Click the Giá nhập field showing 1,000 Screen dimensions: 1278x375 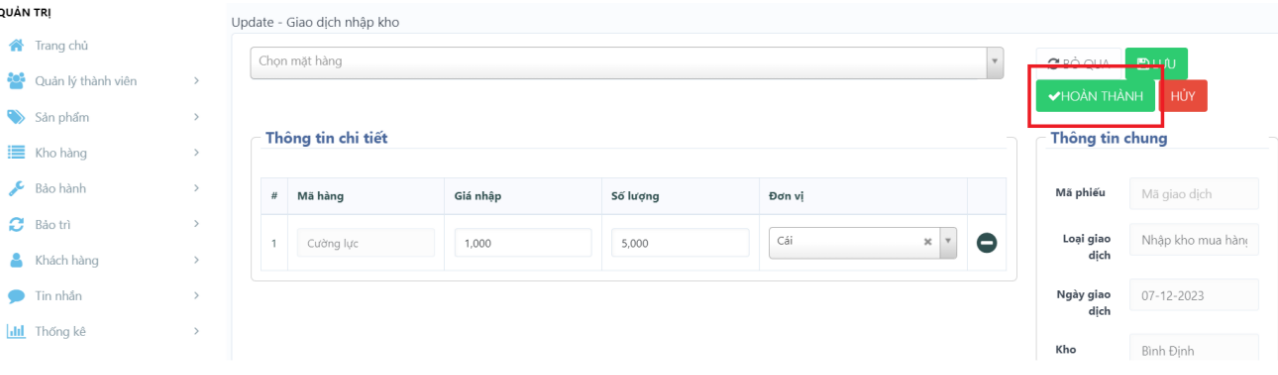coord(522,243)
